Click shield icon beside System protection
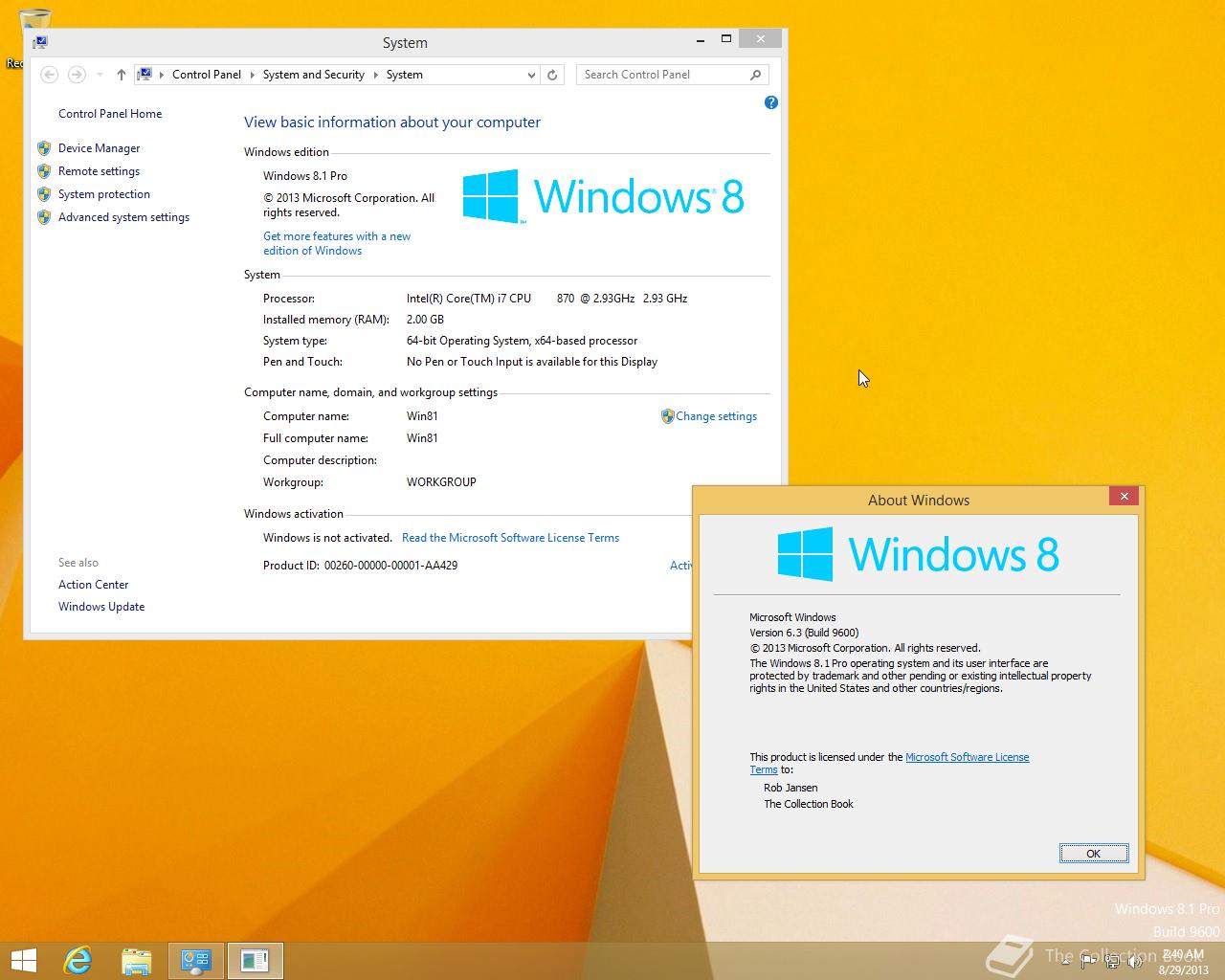The width and height of the screenshot is (1225, 980). [44, 194]
